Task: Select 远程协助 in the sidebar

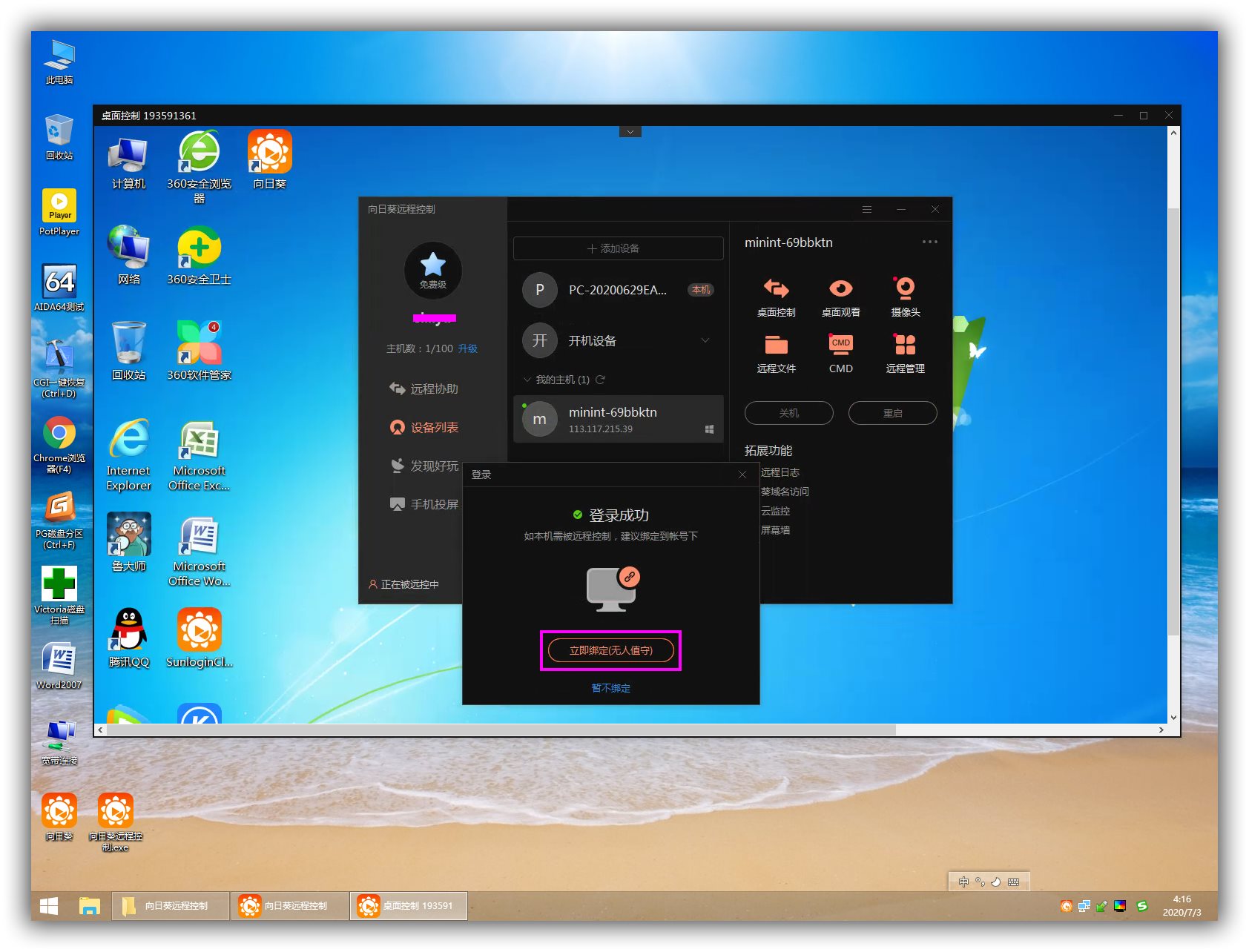Action: [434, 389]
